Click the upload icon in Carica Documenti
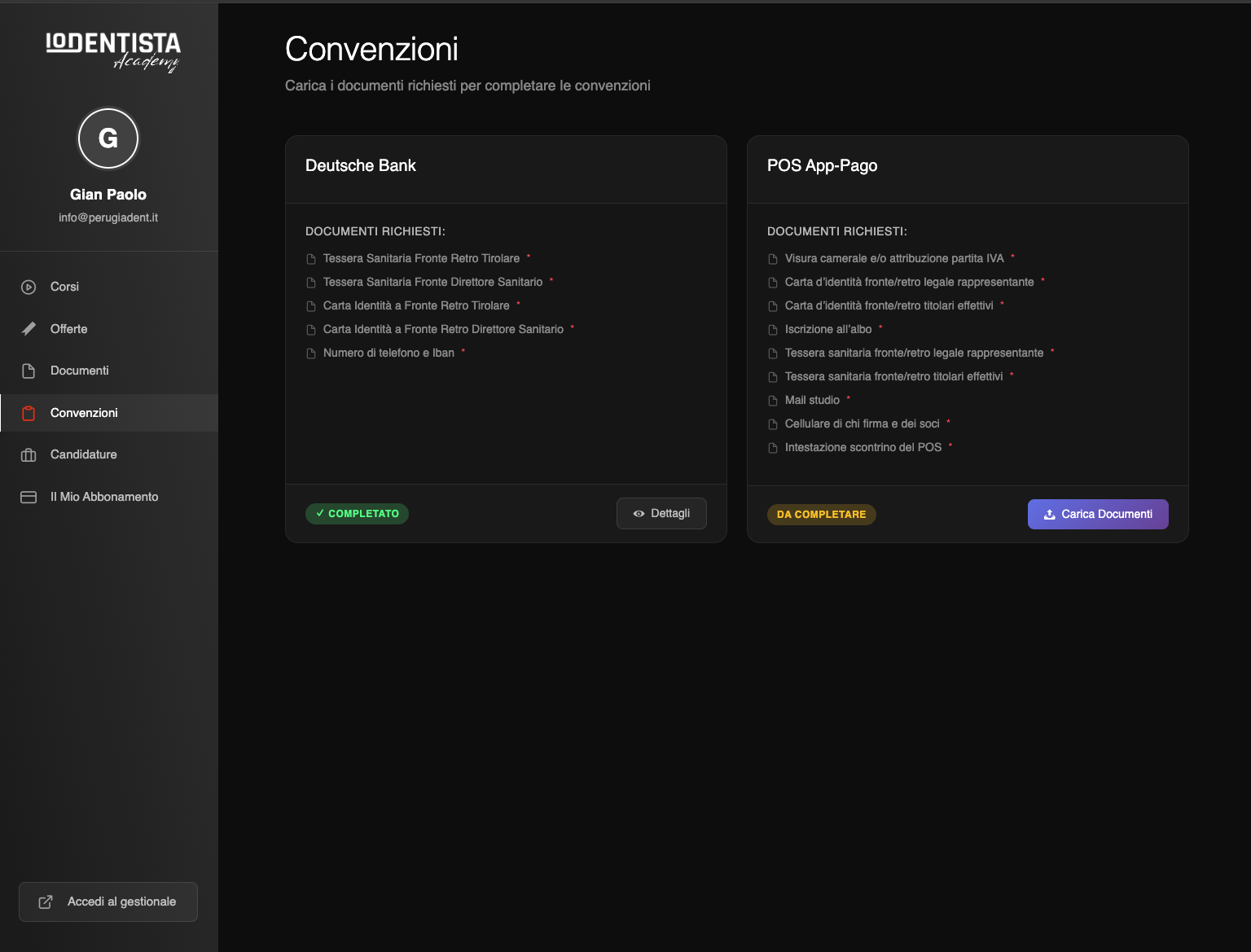The width and height of the screenshot is (1251, 952). coord(1049,515)
